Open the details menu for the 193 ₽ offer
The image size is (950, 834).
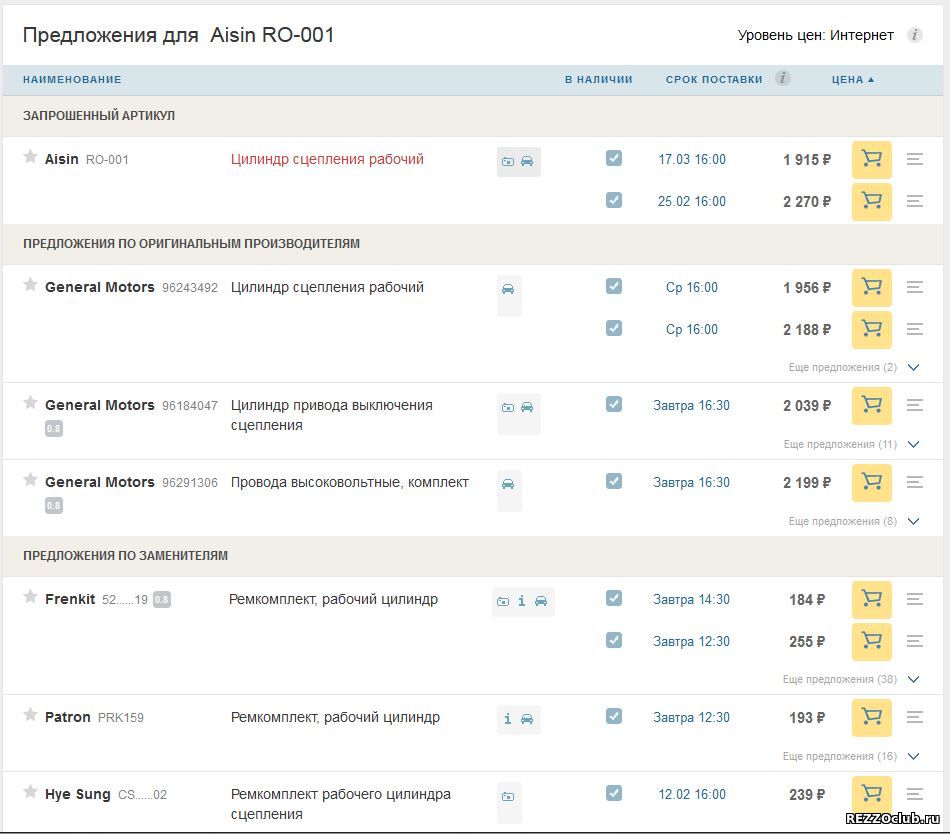point(915,717)
